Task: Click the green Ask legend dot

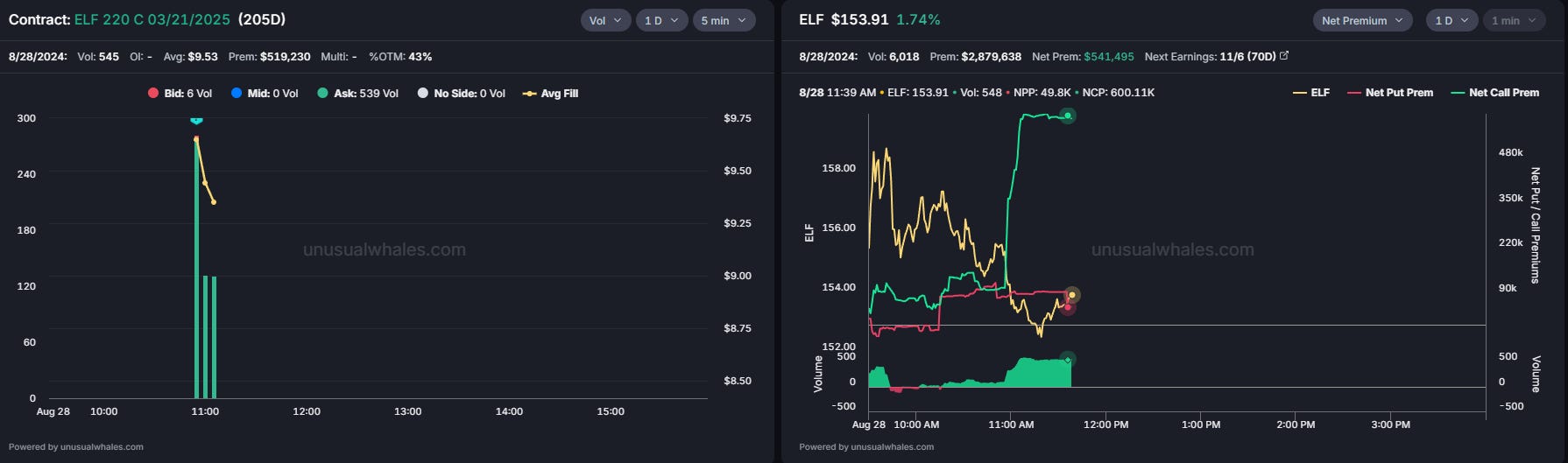Action: tap(322, 94)
